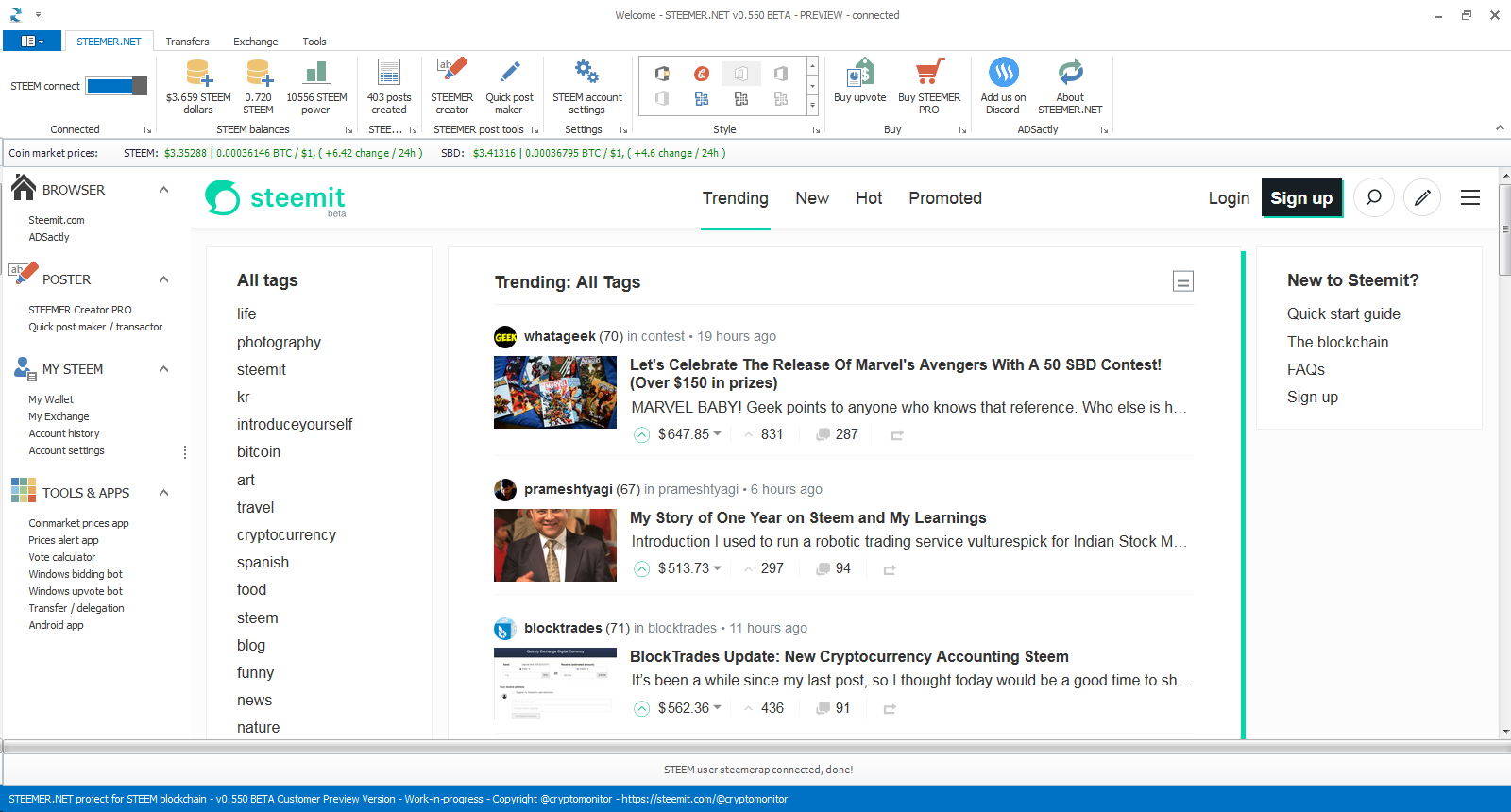Open the Quick start guide link
The image size is (1511, 812).
(1344, 314)
